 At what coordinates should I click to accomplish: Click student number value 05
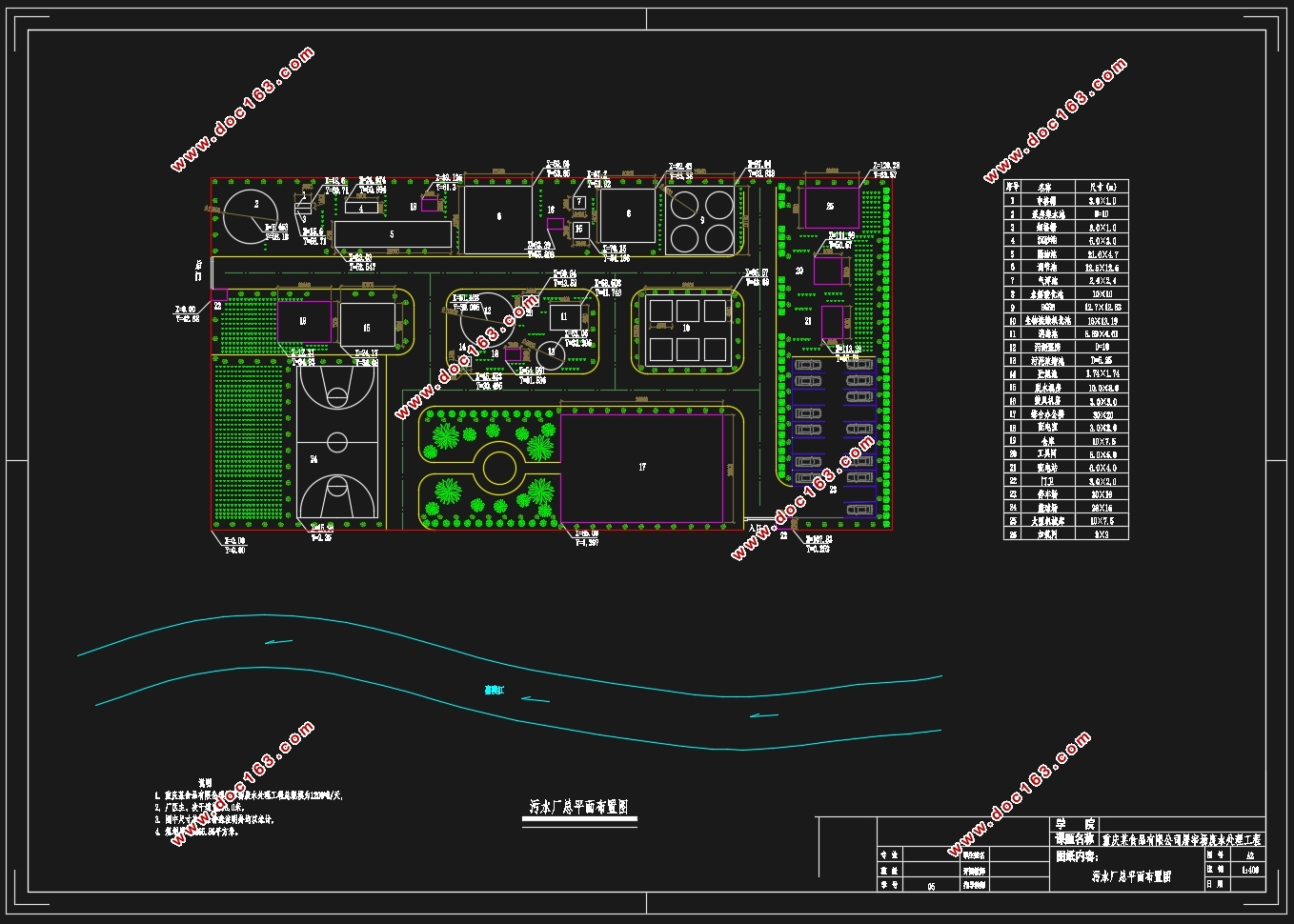931,886
